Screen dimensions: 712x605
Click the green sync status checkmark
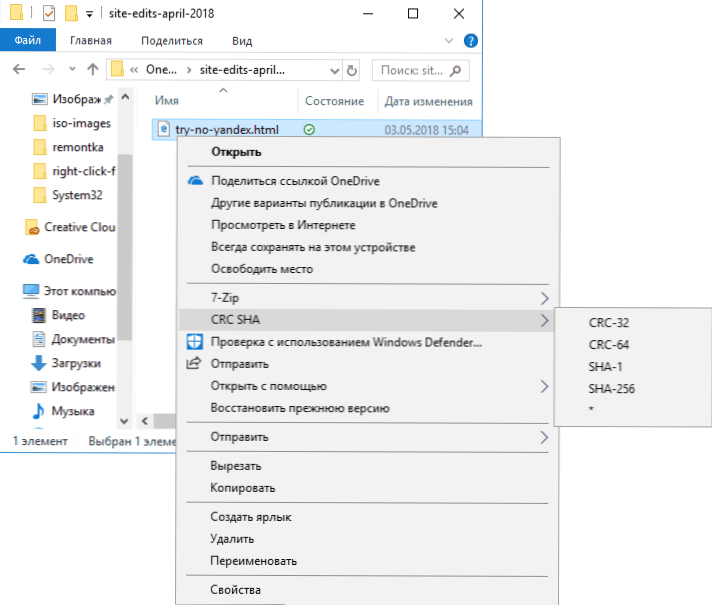click(x=309, y=130)
